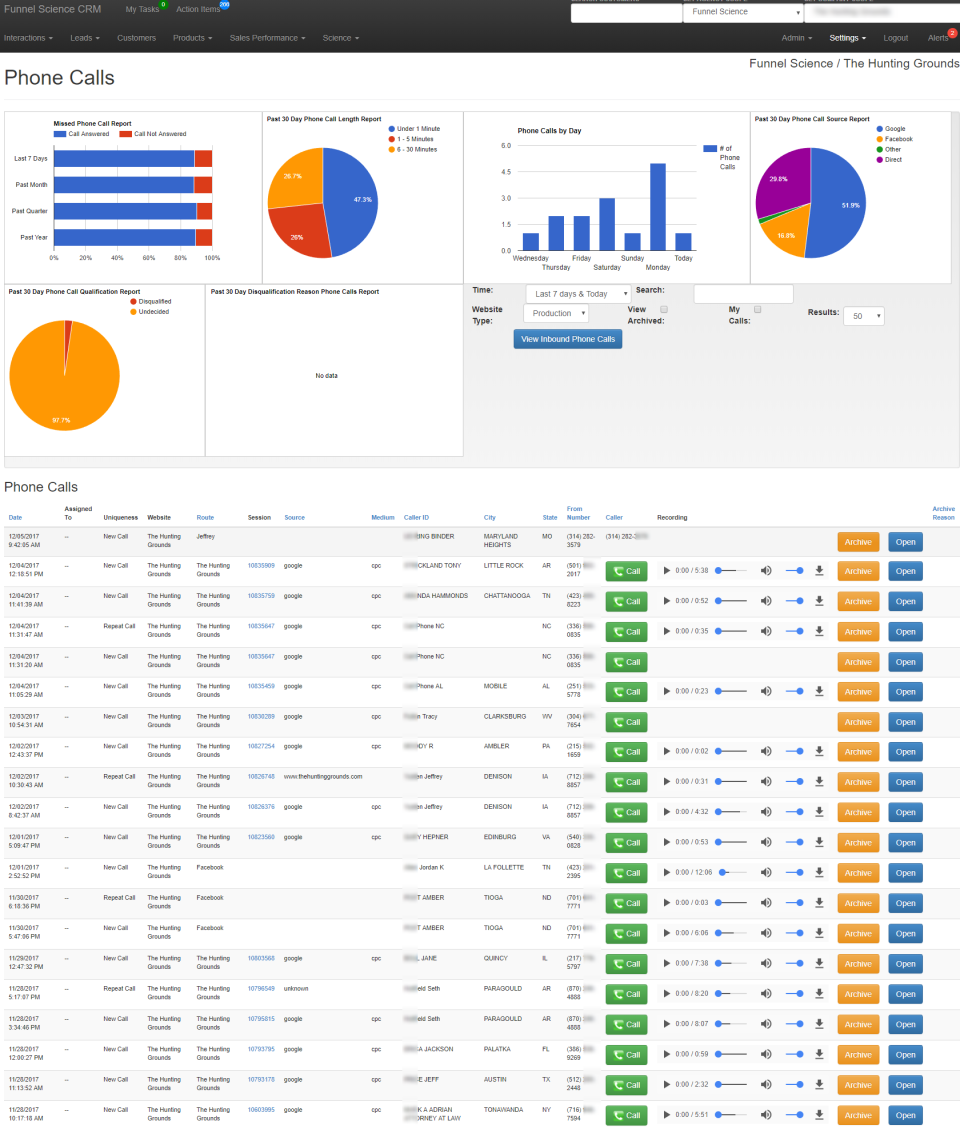Screen dimensions: 960x1129
Task: Change Website Type from Production dropdown
Action: (555, 313)
